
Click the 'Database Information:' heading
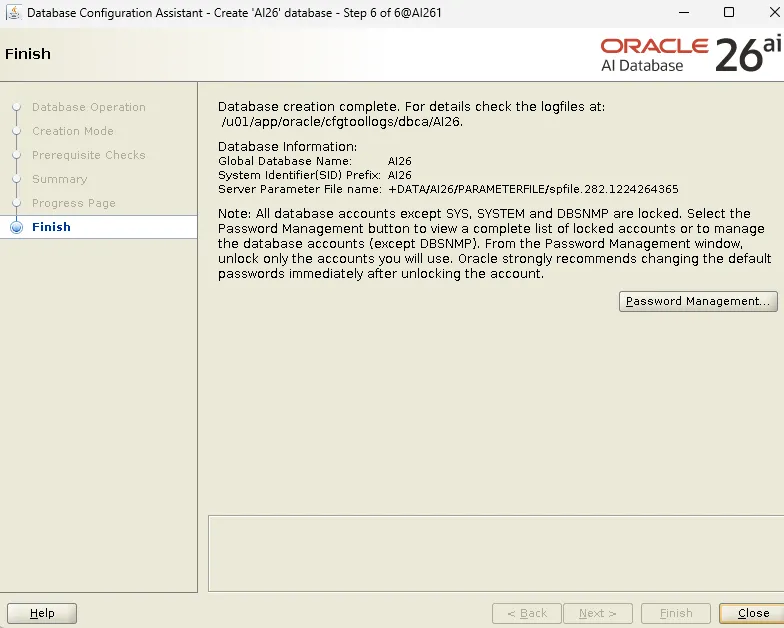tap(288, 146)
